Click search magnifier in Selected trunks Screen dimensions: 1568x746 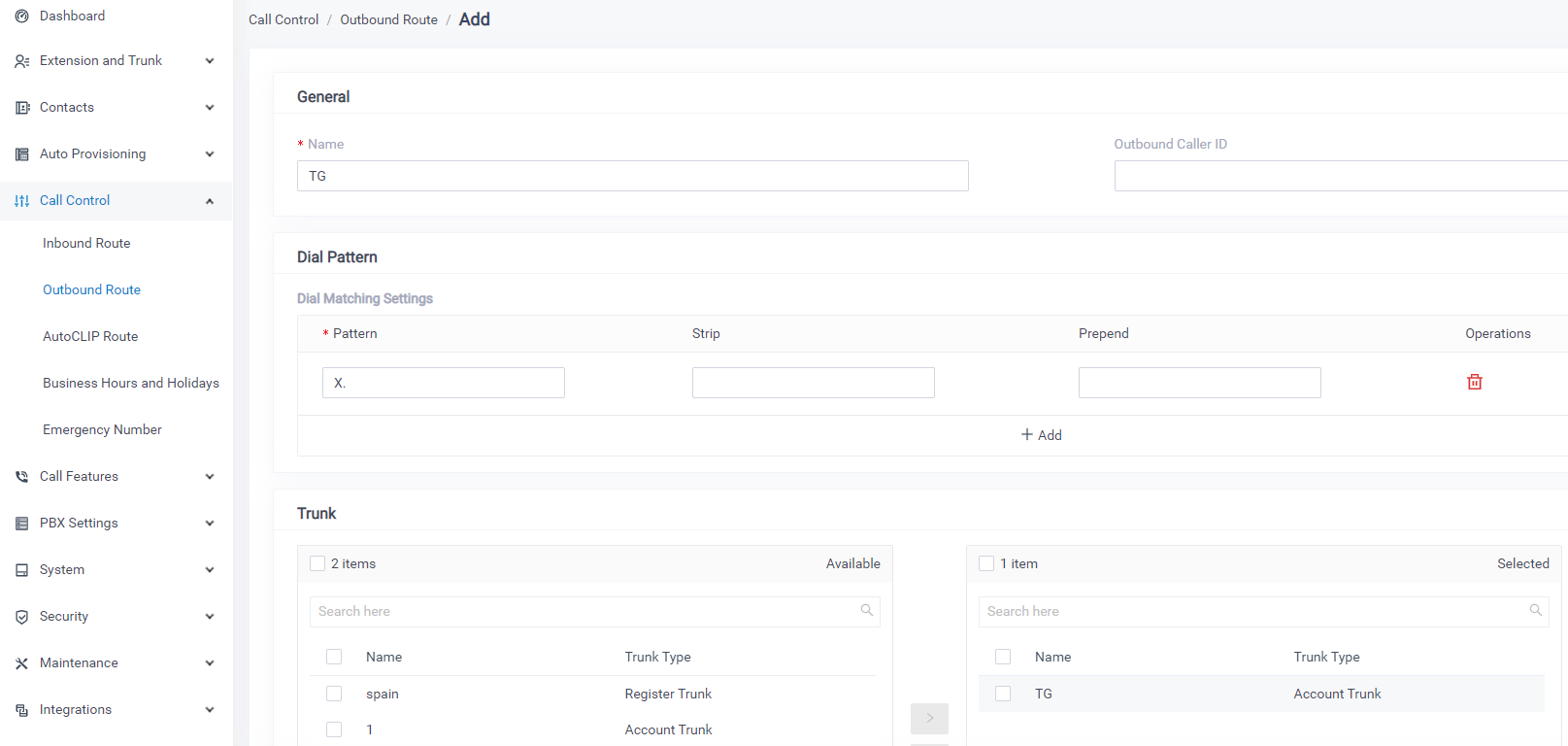(1536, 610)
